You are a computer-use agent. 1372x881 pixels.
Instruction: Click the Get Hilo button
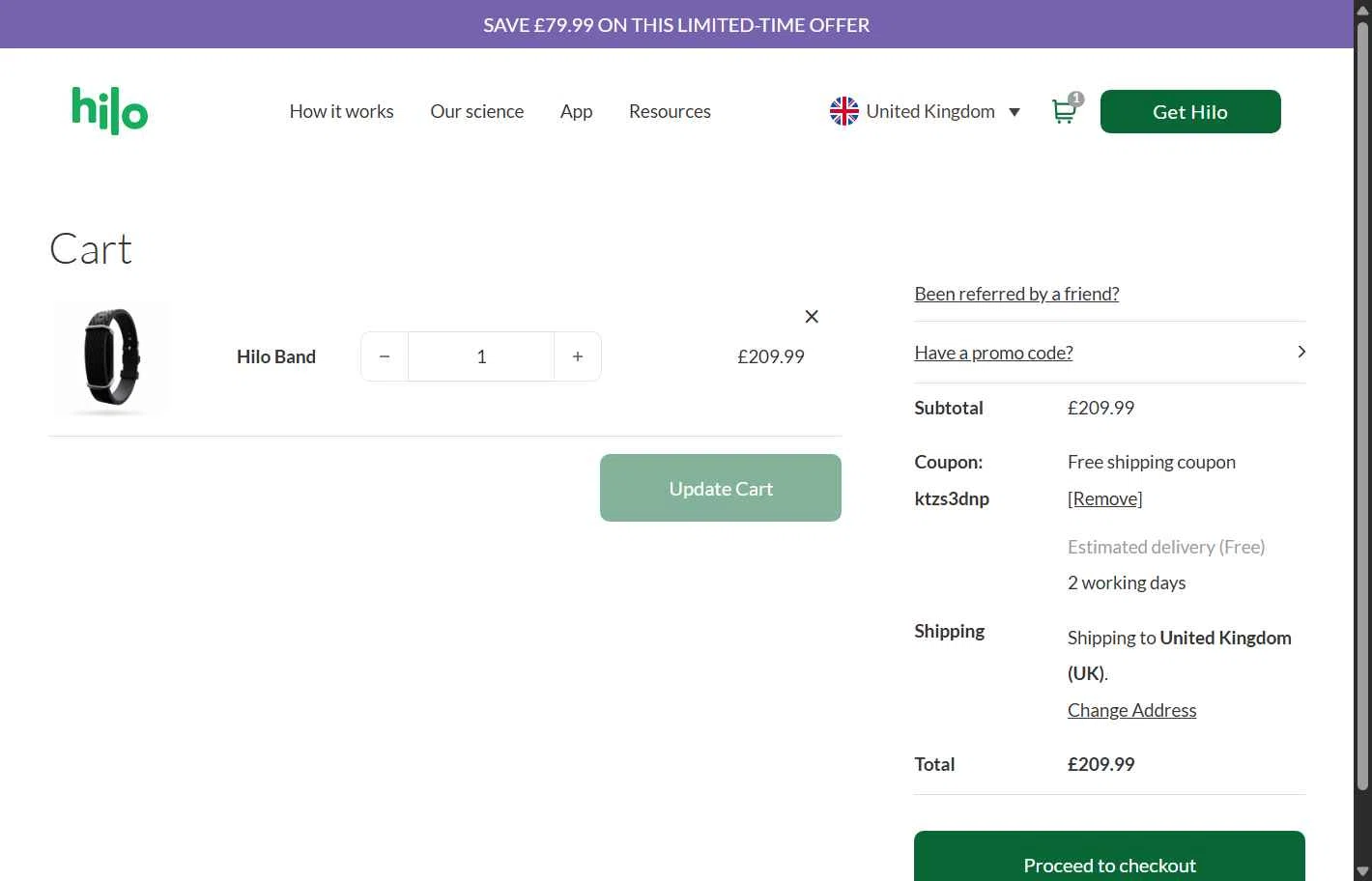click(x=1190, y=111)
